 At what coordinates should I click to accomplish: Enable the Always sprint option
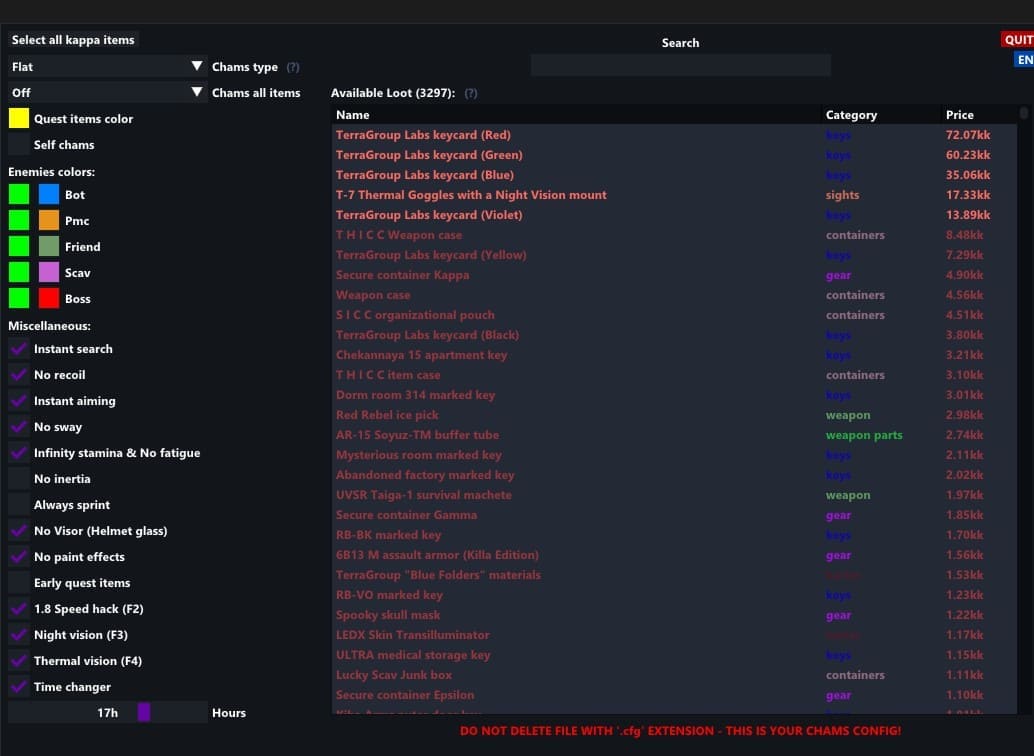click(x=19, y=505)
